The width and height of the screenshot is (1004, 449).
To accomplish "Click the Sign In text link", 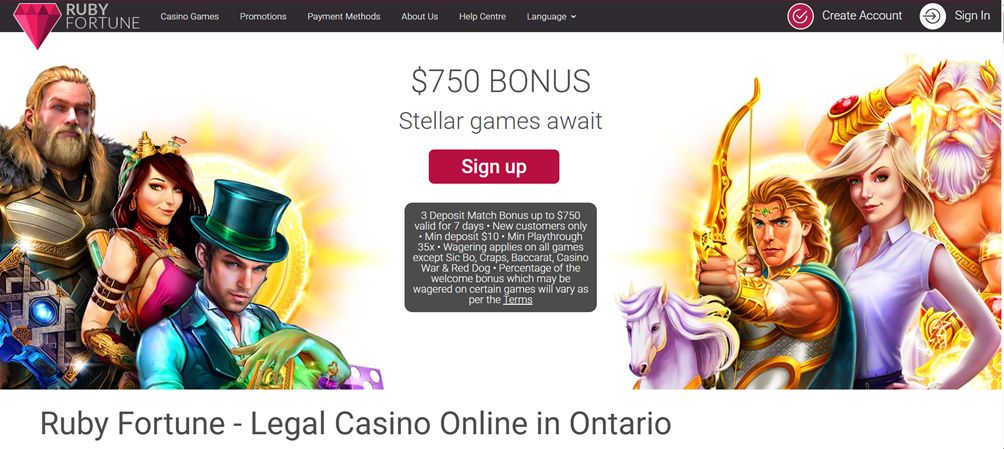I will 972,16.
